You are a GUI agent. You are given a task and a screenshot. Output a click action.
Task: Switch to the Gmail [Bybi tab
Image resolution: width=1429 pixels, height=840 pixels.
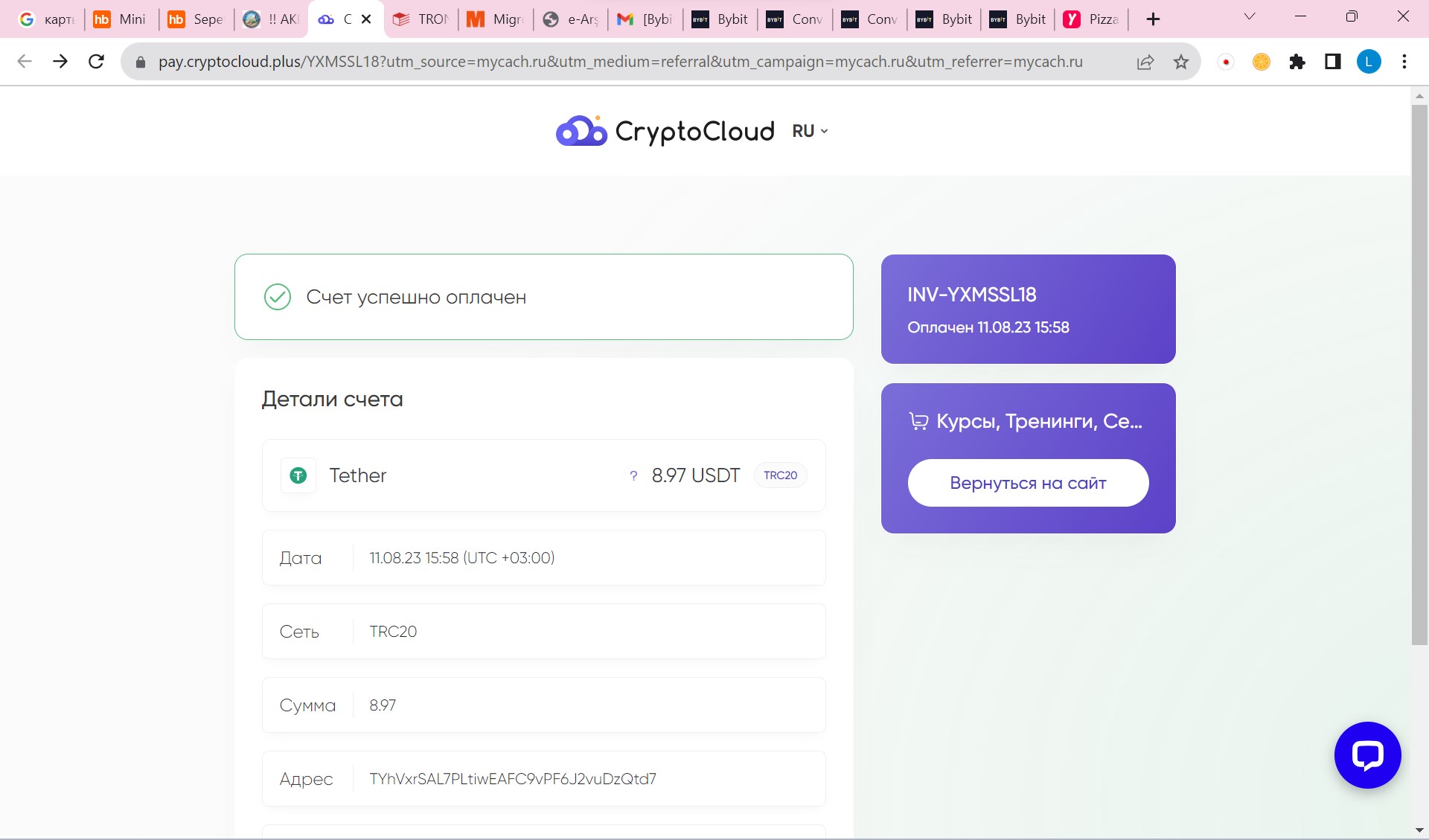coord(645,19)
